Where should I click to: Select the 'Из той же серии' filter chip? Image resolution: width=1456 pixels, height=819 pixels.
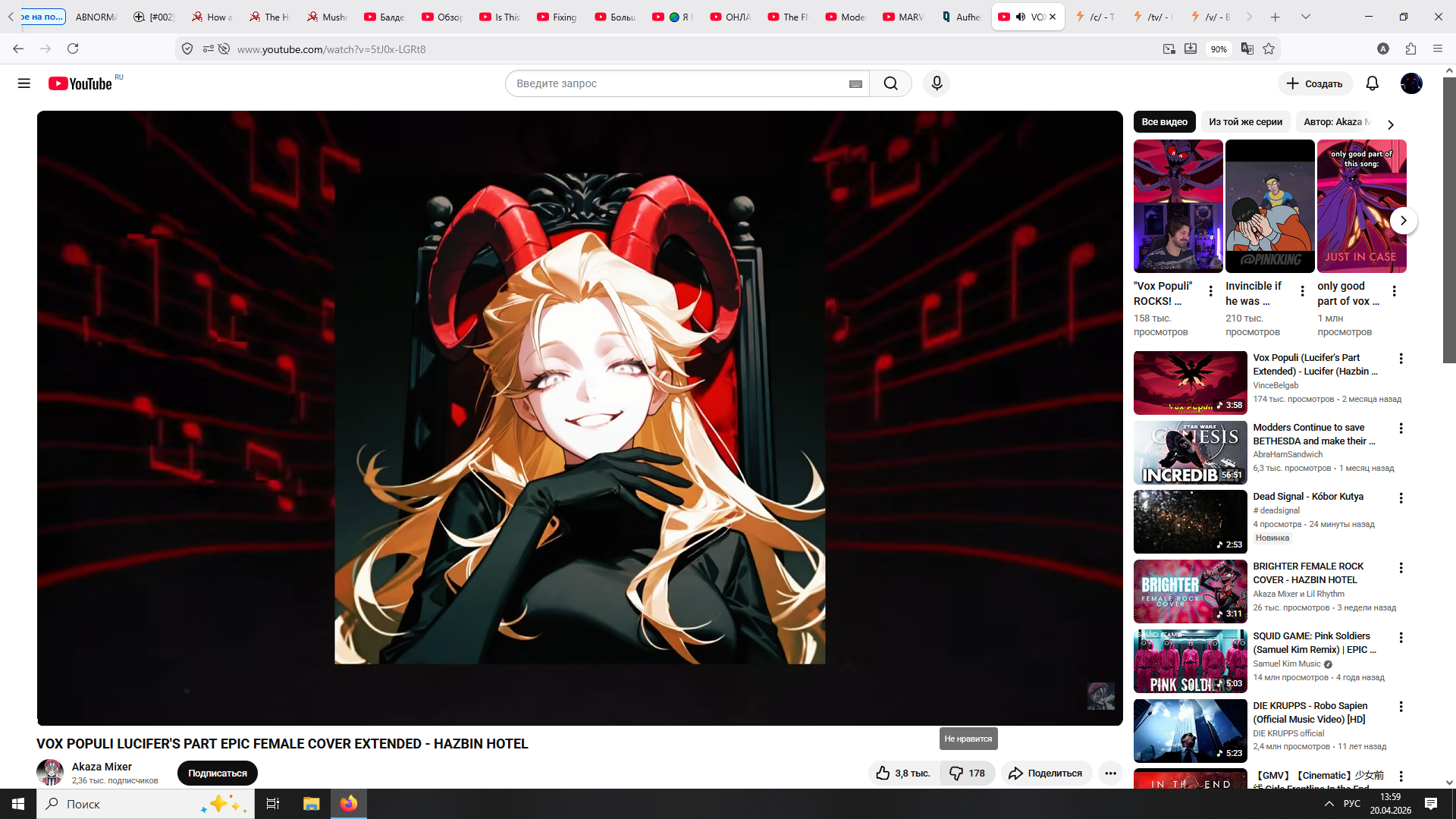click(1245, 122)
